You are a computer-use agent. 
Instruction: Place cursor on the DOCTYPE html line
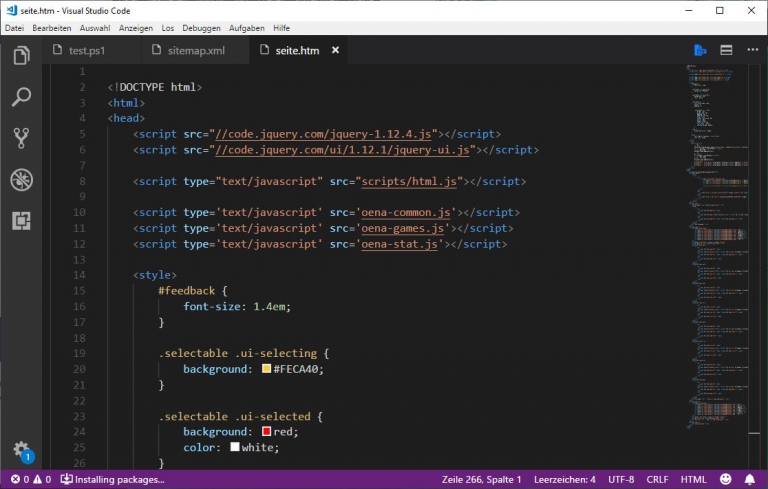click(x=155, y=87)
